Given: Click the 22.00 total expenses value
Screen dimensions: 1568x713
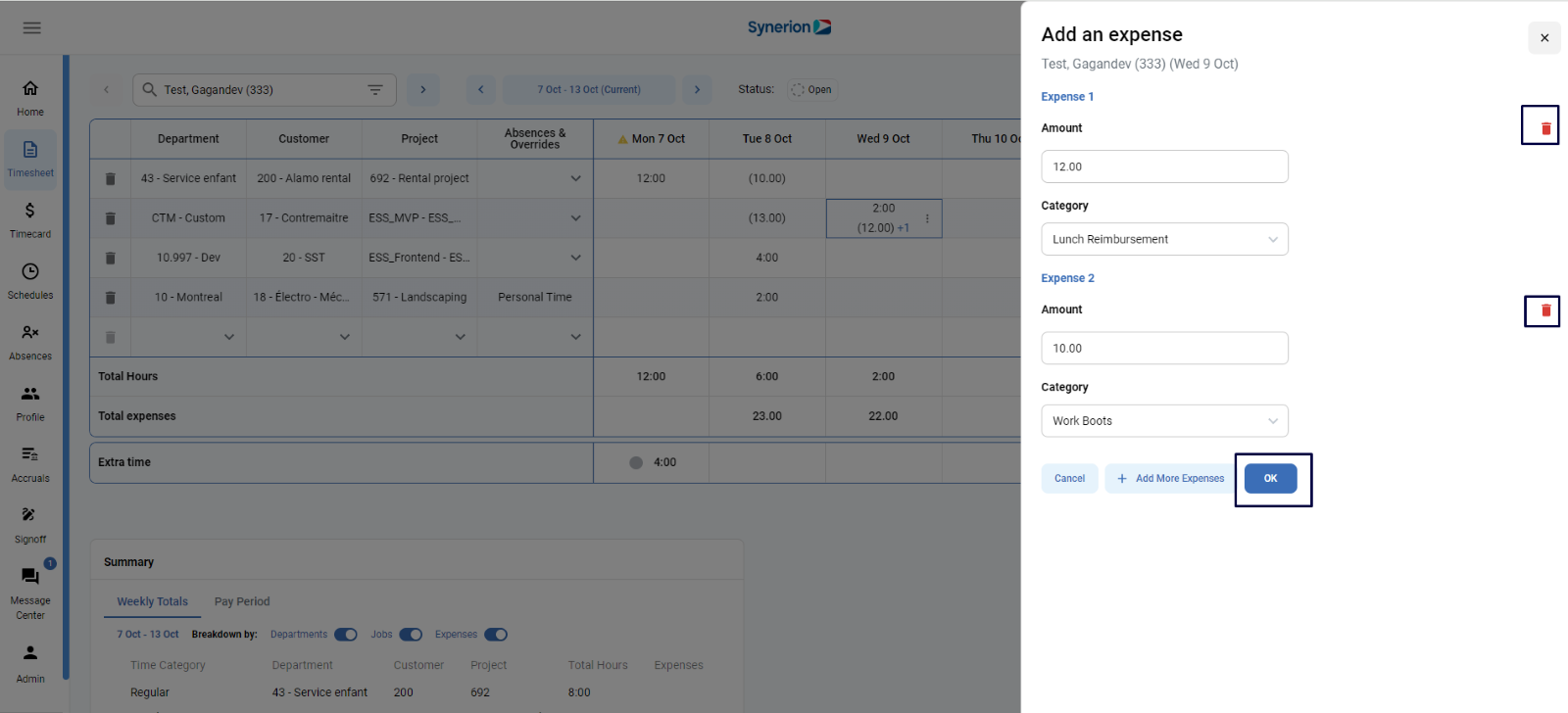Looking at the screenshot, I should pyautogui.click(x=883, y=416).
